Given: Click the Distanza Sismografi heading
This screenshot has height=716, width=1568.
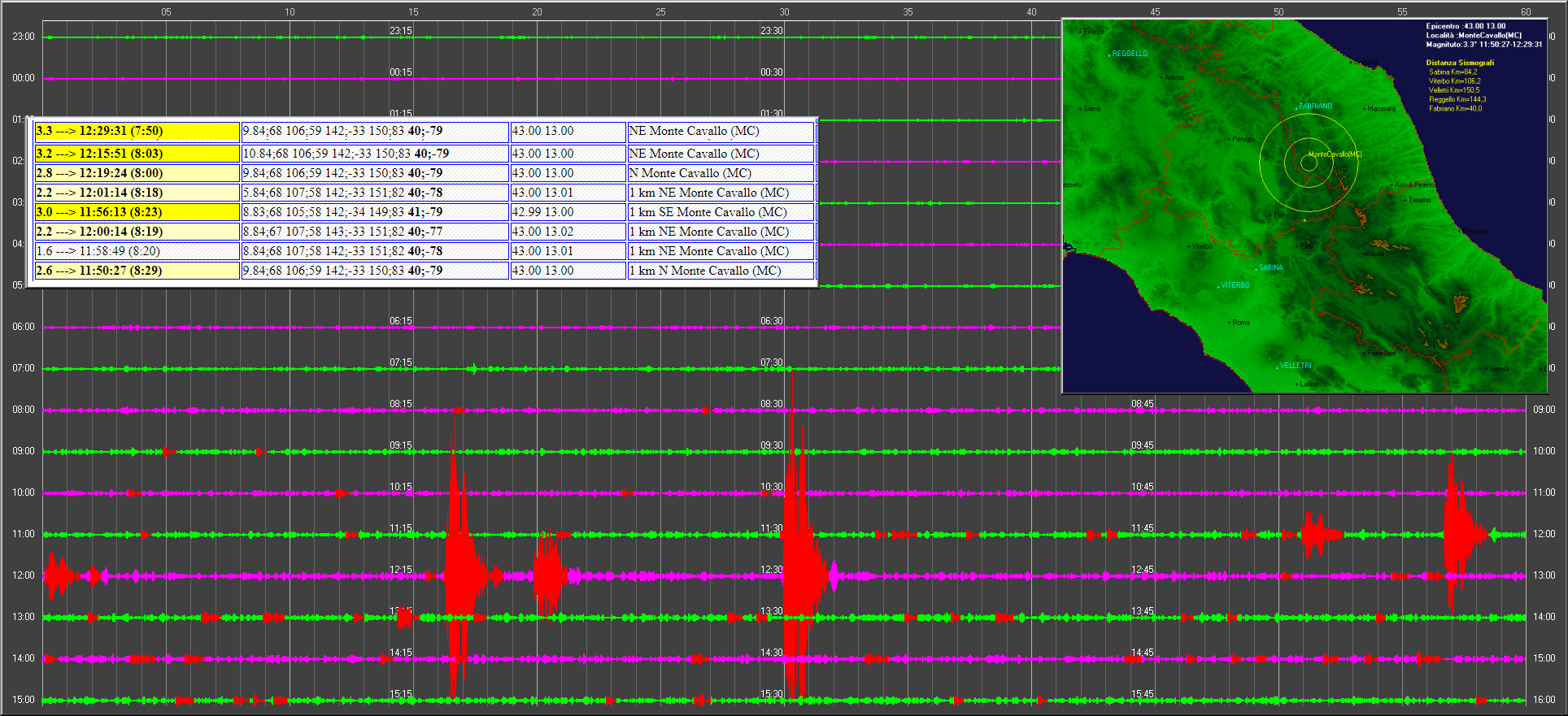Looking at the screenshot, I should pos(1460,63).
